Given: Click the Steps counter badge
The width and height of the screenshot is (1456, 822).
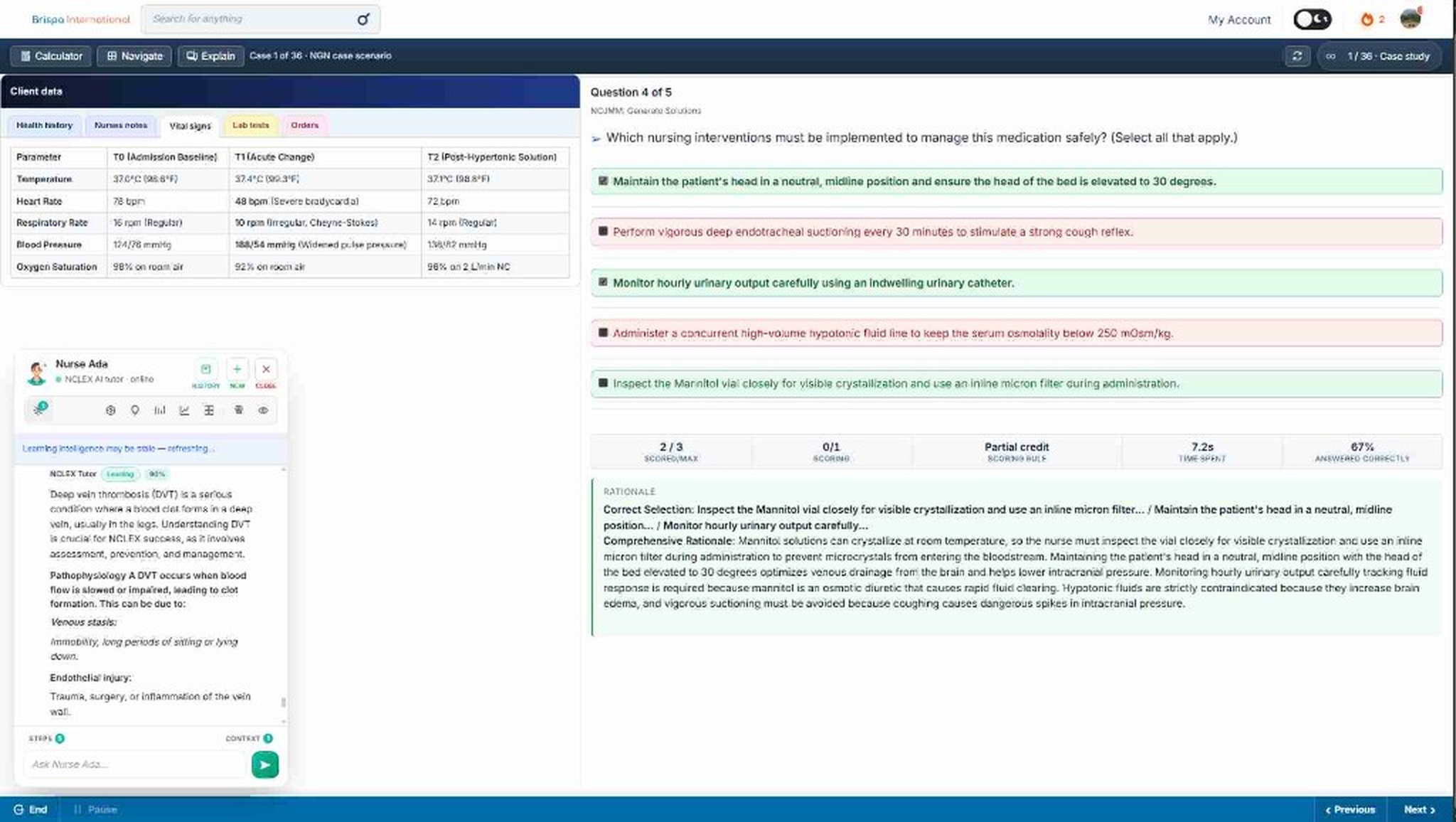Looking at the screenshot, I should point(60,739).
